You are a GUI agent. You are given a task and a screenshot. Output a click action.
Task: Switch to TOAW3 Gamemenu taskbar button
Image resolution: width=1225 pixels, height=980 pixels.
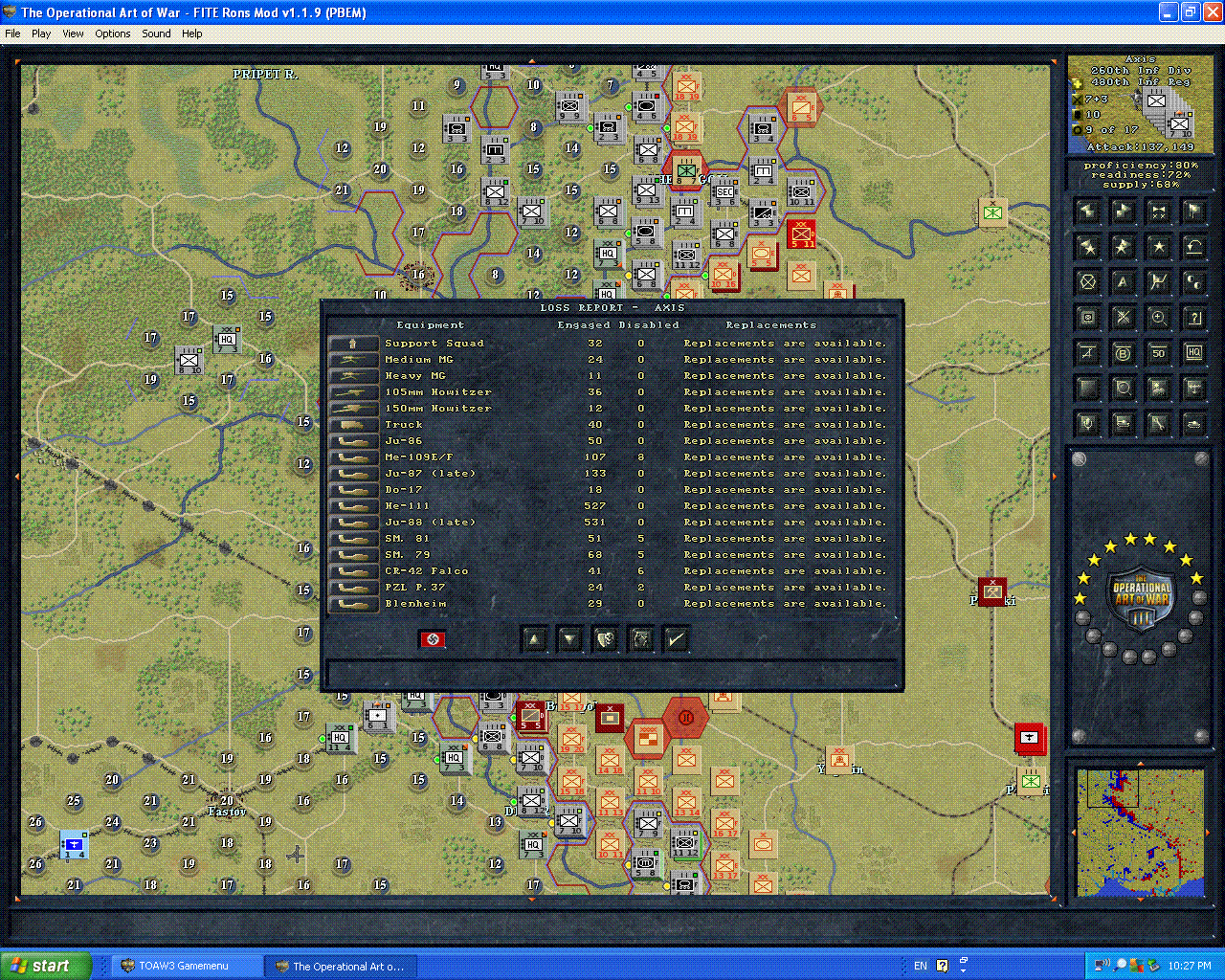186,966
